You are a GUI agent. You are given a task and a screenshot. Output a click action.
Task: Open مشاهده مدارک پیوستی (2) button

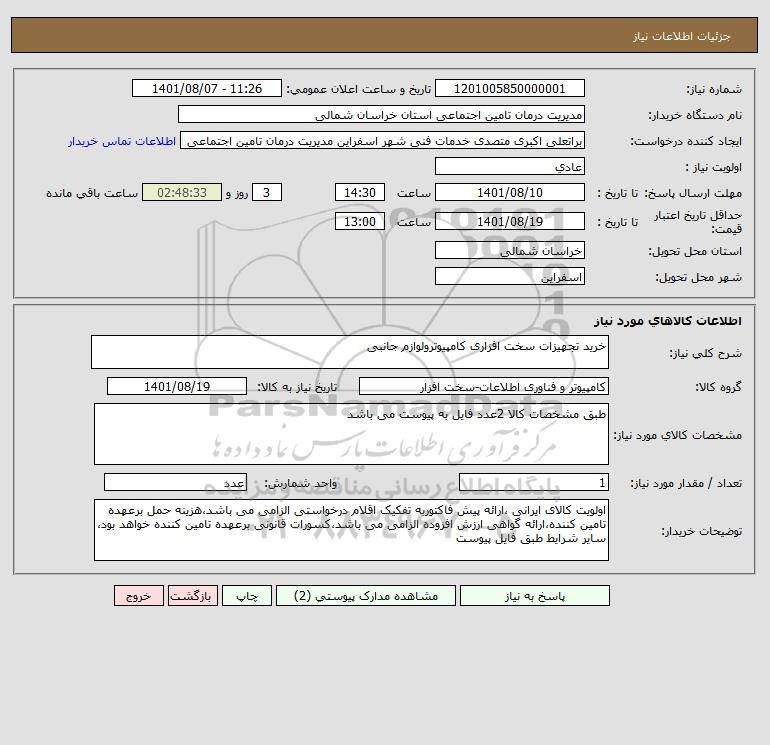(x=366, y=596)
